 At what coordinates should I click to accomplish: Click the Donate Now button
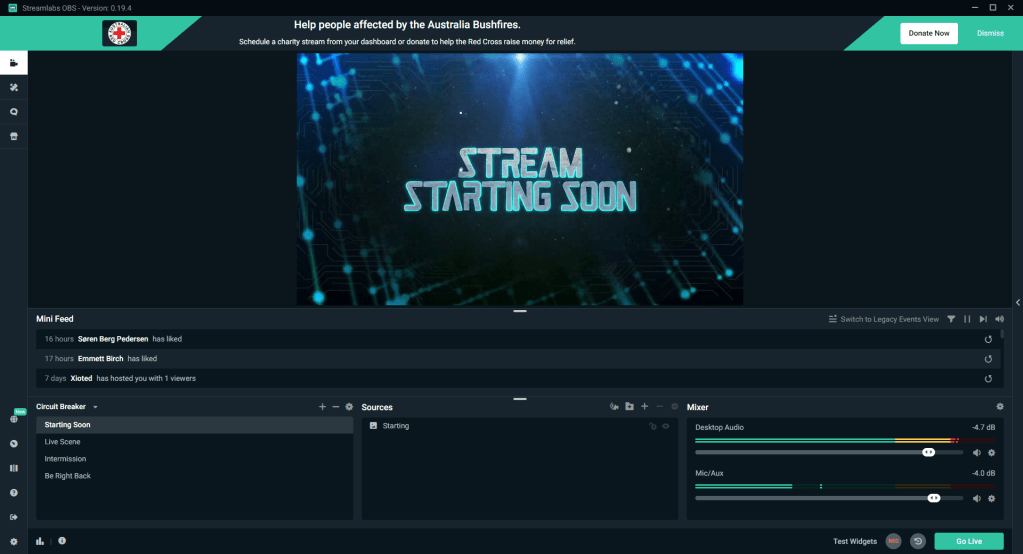928,33
